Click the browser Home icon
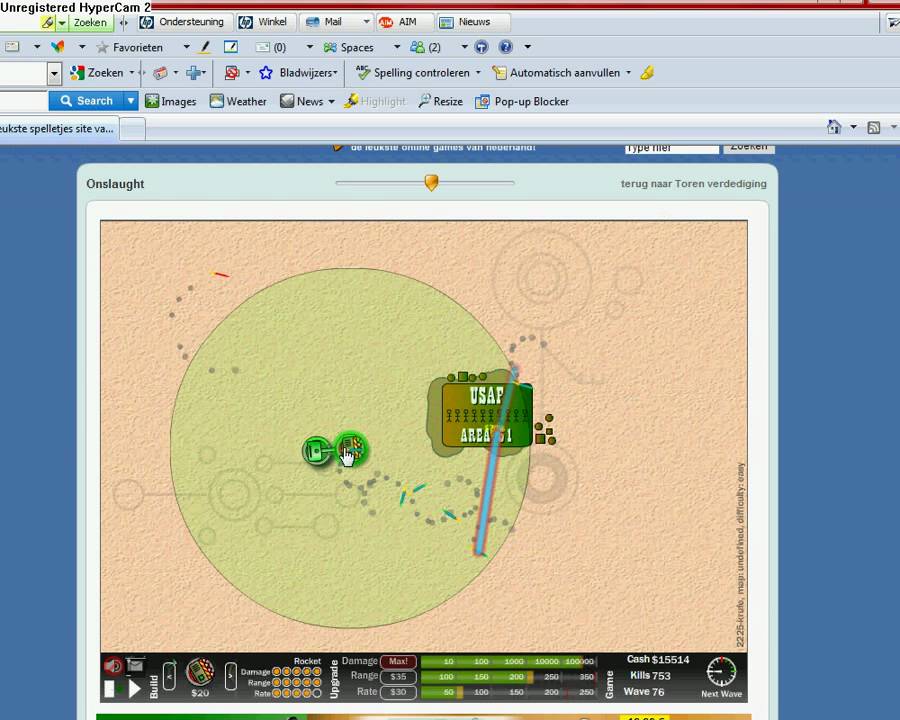This screenshot has height=720, width=900. (834, 127)
